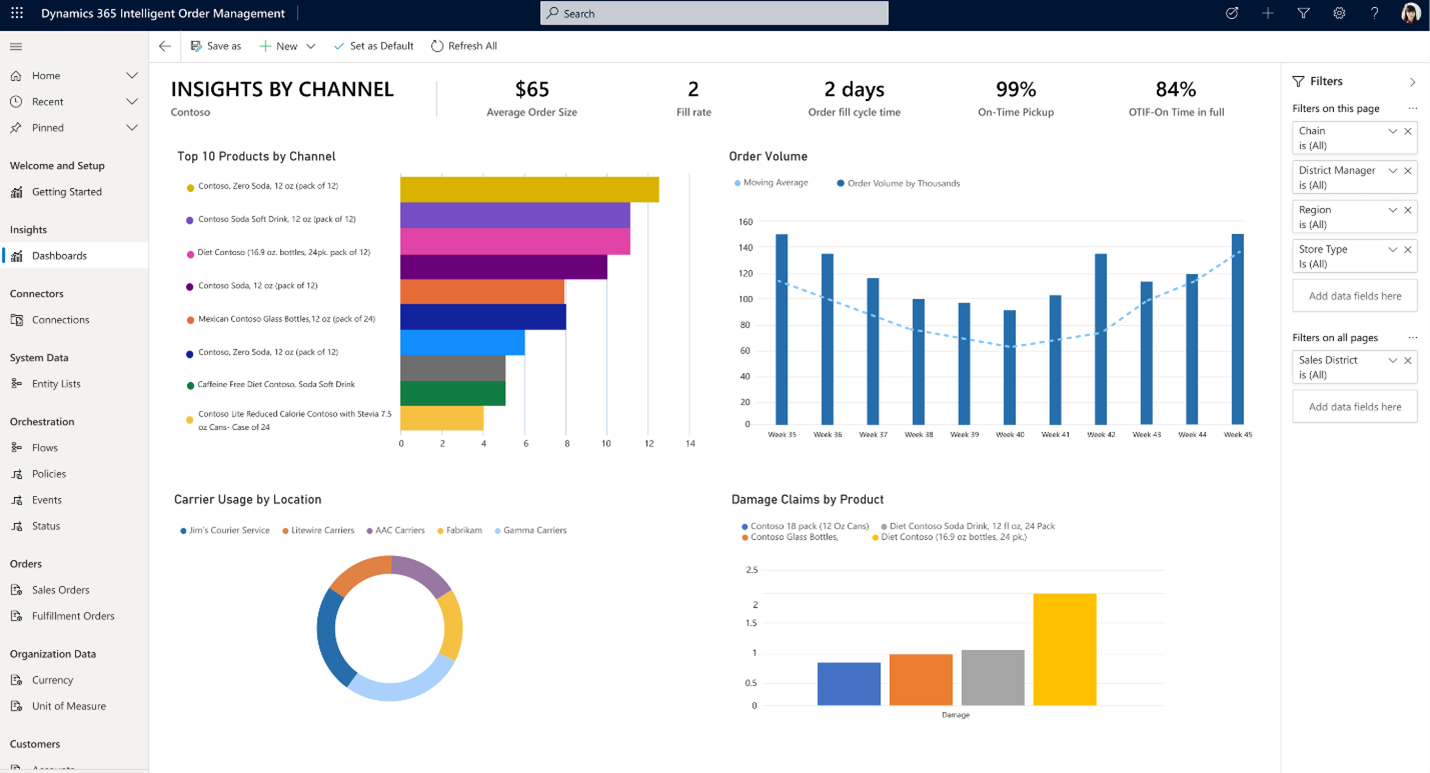Click the filter funnel icon in header
Viewport: 1430px width, 773px height.
click(1303, 14)
